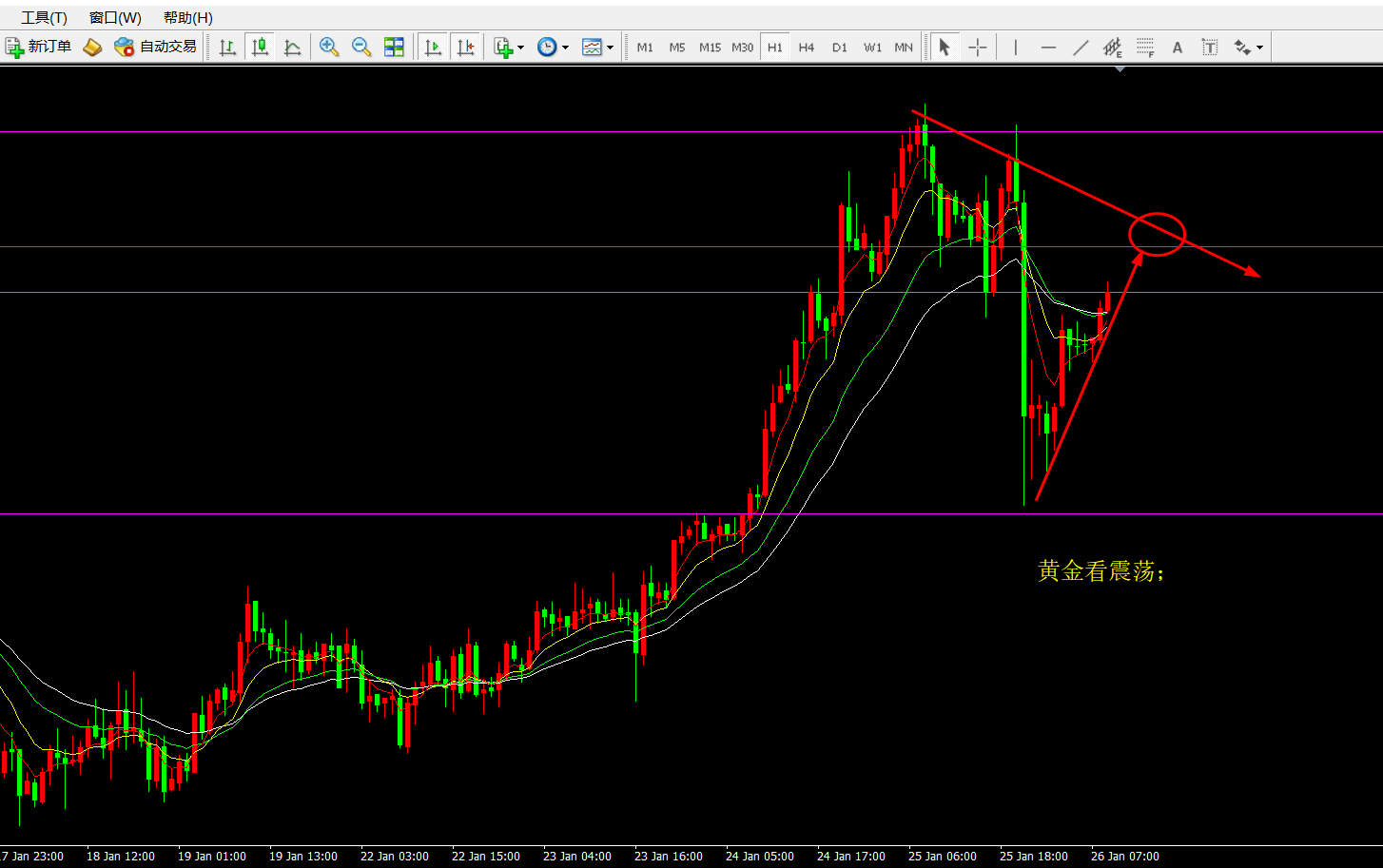Switch chart to line chart type
The image size is (1383, 868).
(x=292, y=47)
